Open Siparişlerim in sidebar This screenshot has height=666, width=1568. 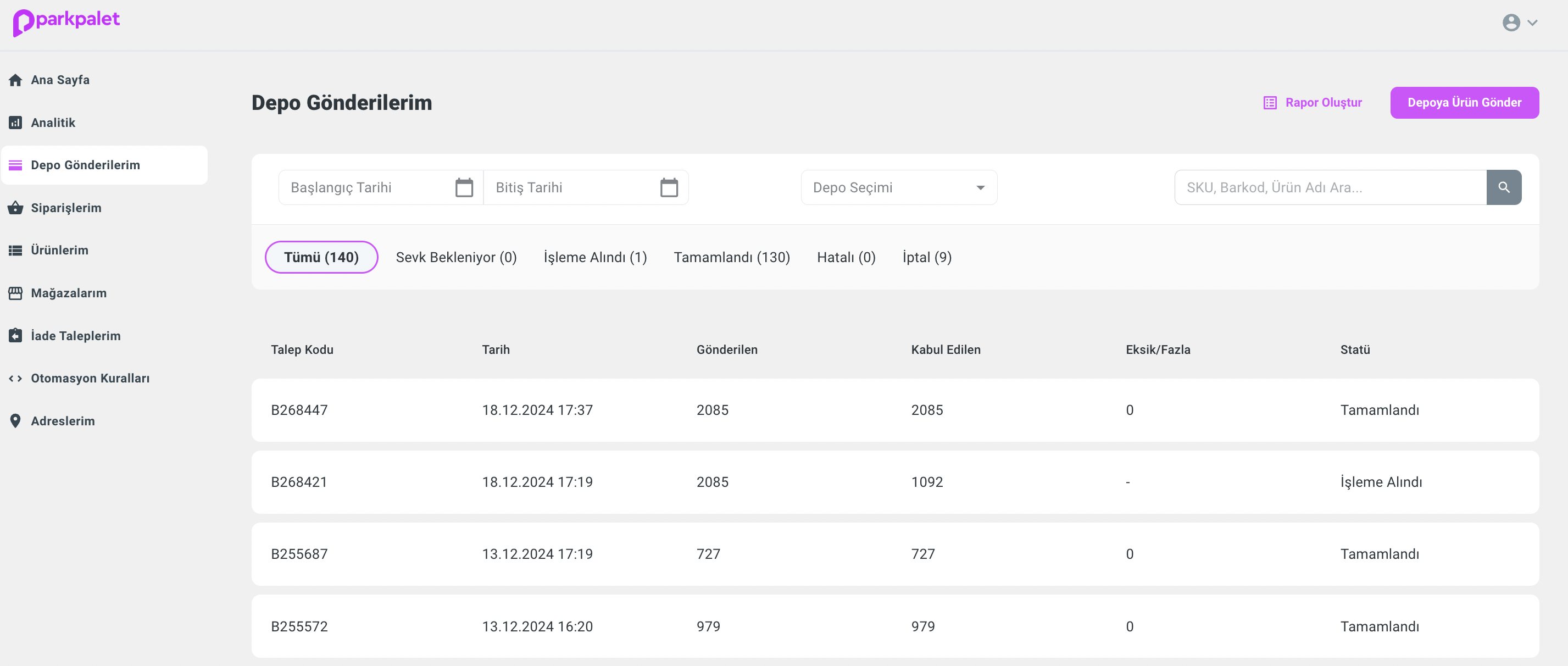(66, 208)
